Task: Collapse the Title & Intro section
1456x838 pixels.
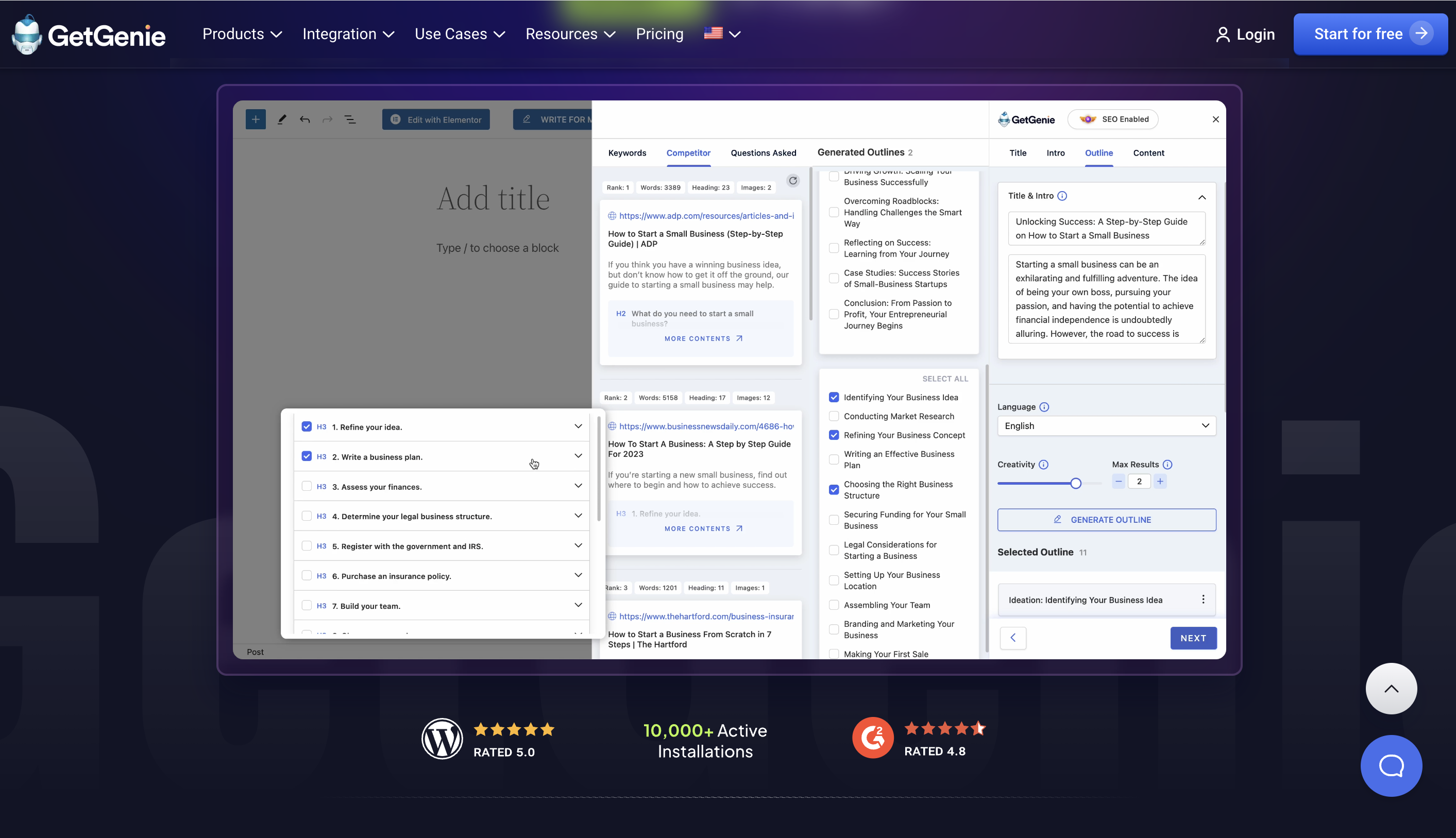Action: [1201, 197]
